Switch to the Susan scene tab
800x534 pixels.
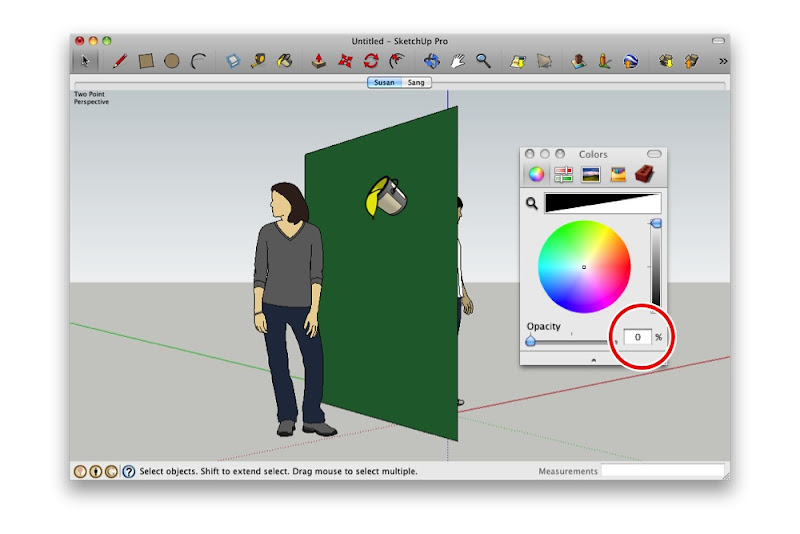click(384, 83)
